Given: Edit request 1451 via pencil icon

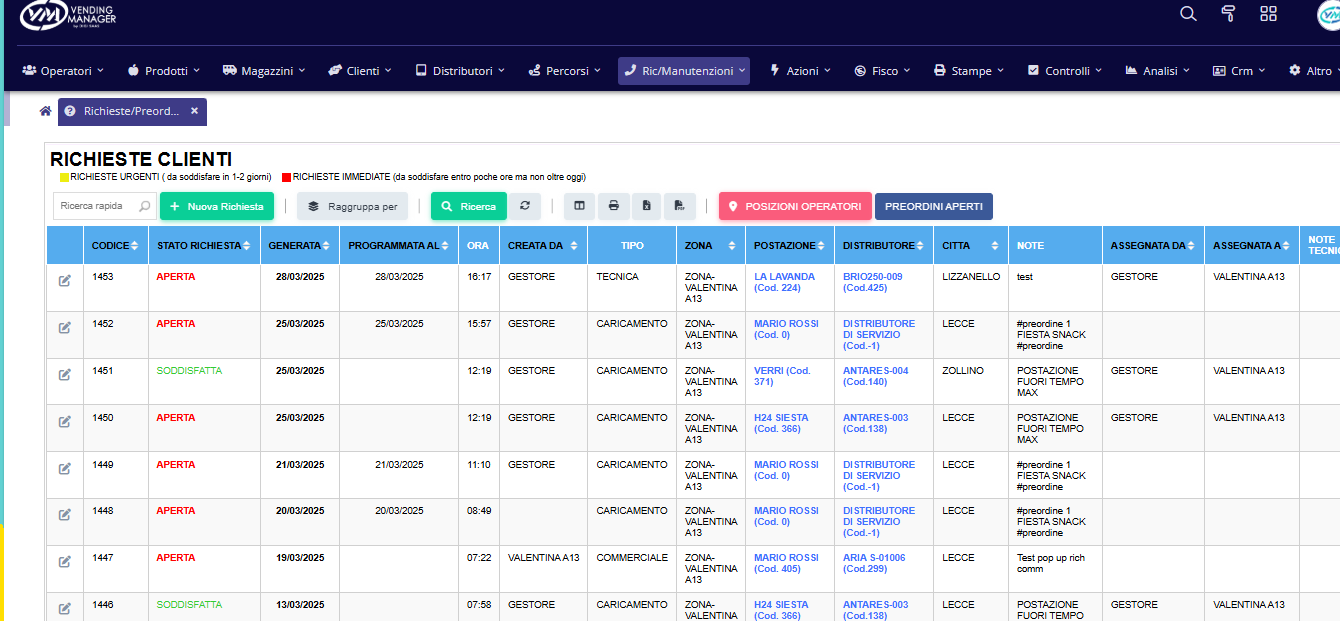Looking at the screenshot, I should point(65,374).
